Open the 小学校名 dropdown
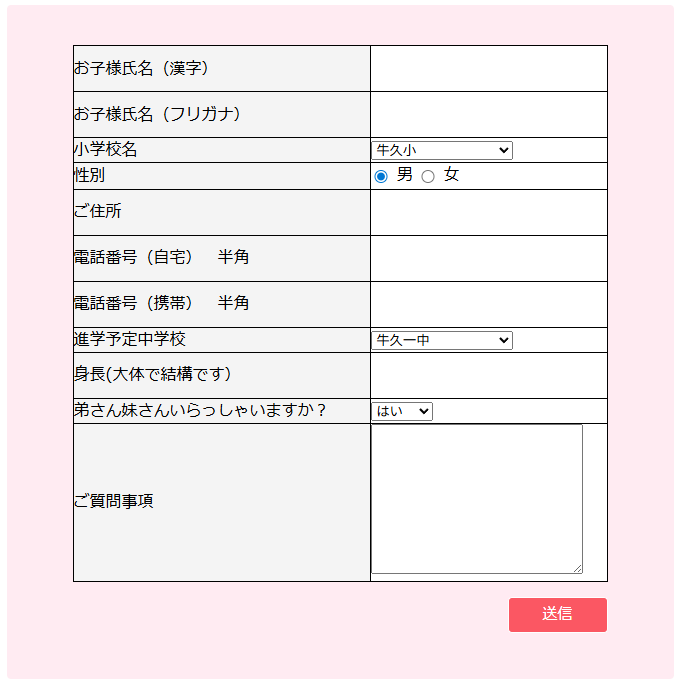678x679 pixels. [441, 150]
